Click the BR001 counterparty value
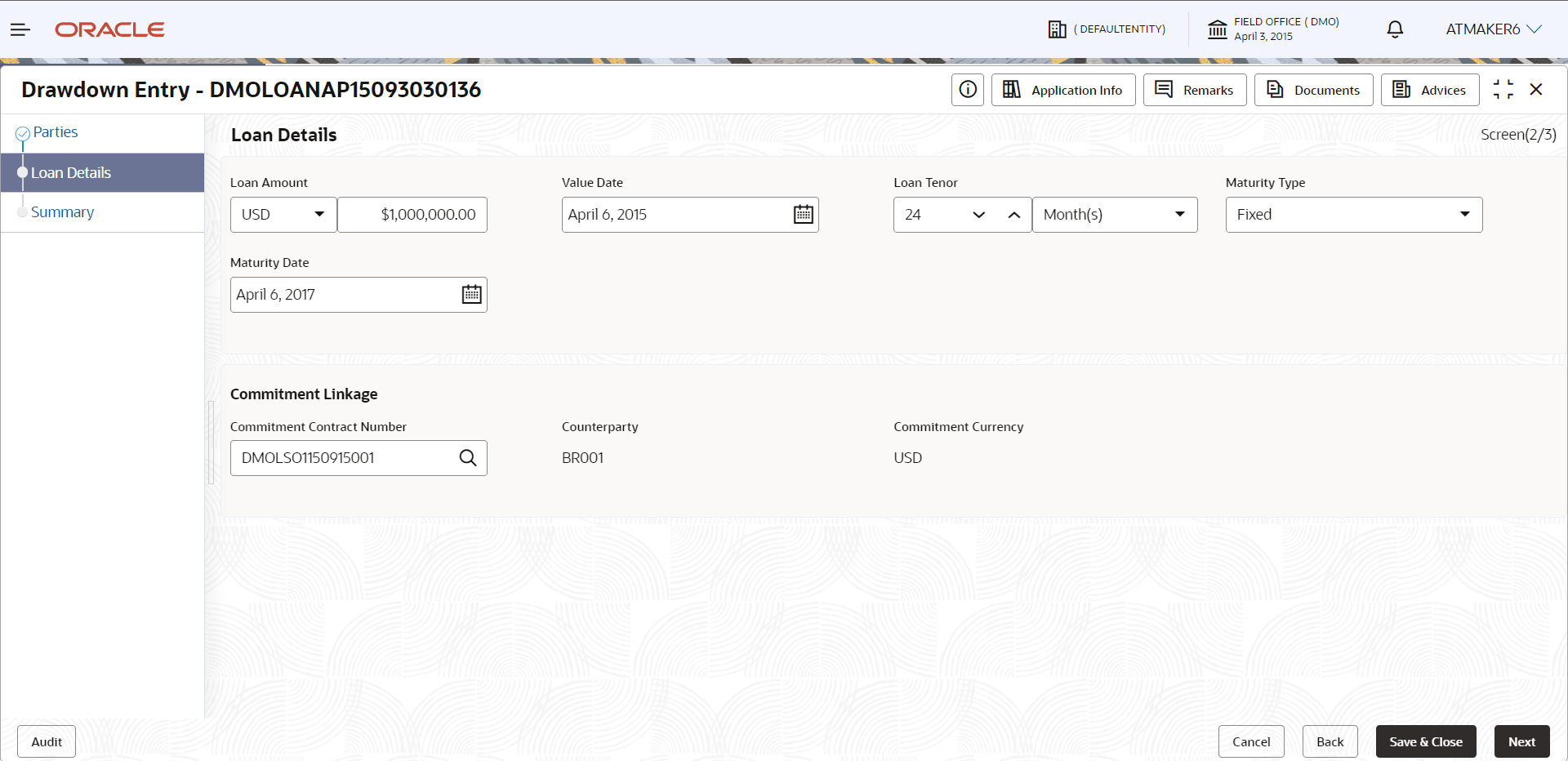This screenshot has width=1568, height=761. coord(583,458)
